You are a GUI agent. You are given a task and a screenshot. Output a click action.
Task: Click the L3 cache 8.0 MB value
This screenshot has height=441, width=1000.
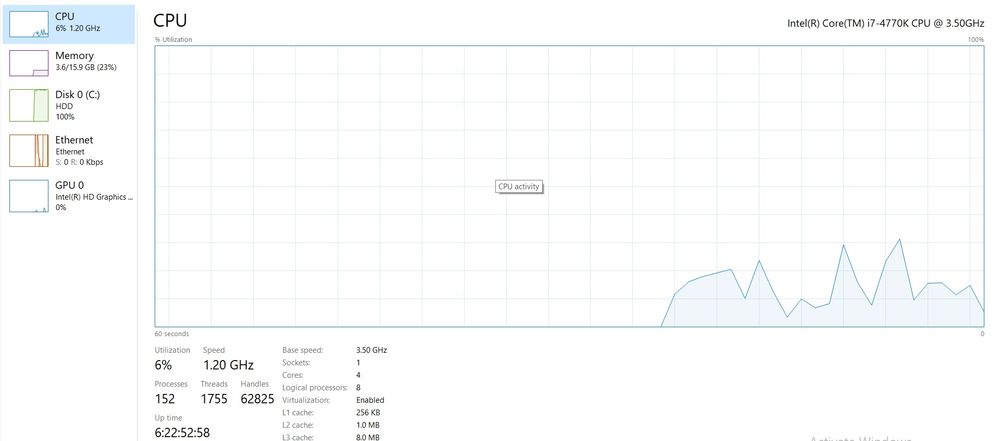[x=368, y=437]
